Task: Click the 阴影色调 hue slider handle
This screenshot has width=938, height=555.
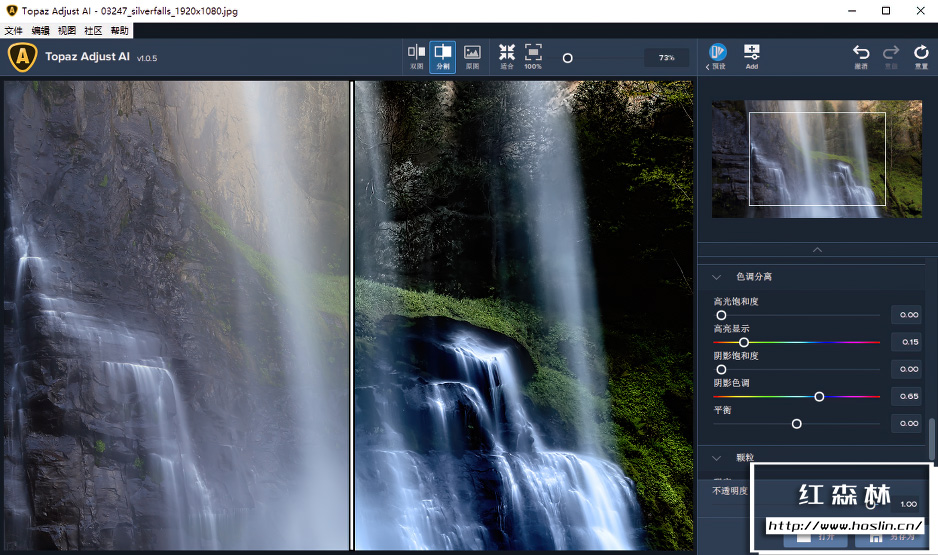Action: 819,397
